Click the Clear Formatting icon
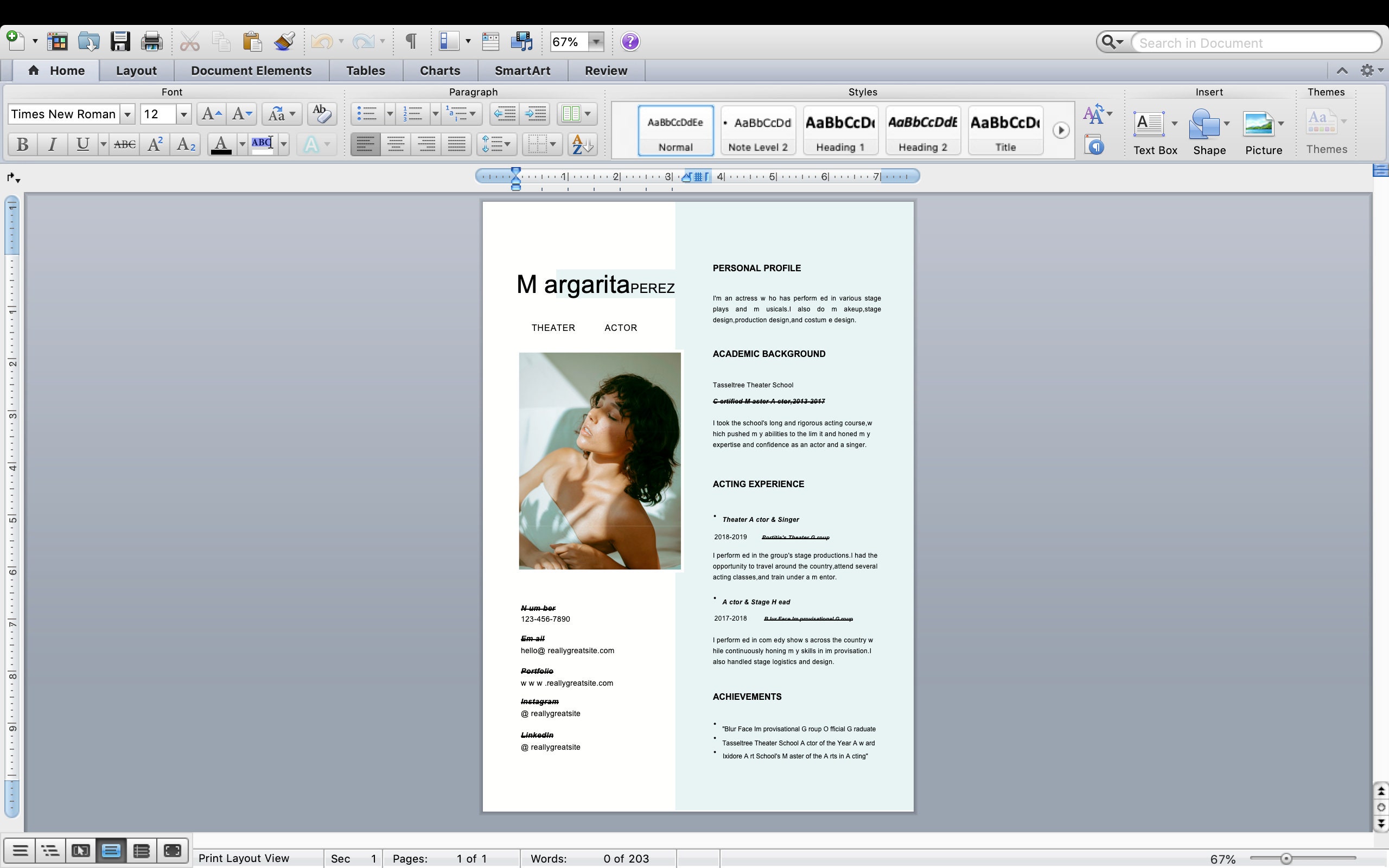1389x868 pixels. click(320, 114)
